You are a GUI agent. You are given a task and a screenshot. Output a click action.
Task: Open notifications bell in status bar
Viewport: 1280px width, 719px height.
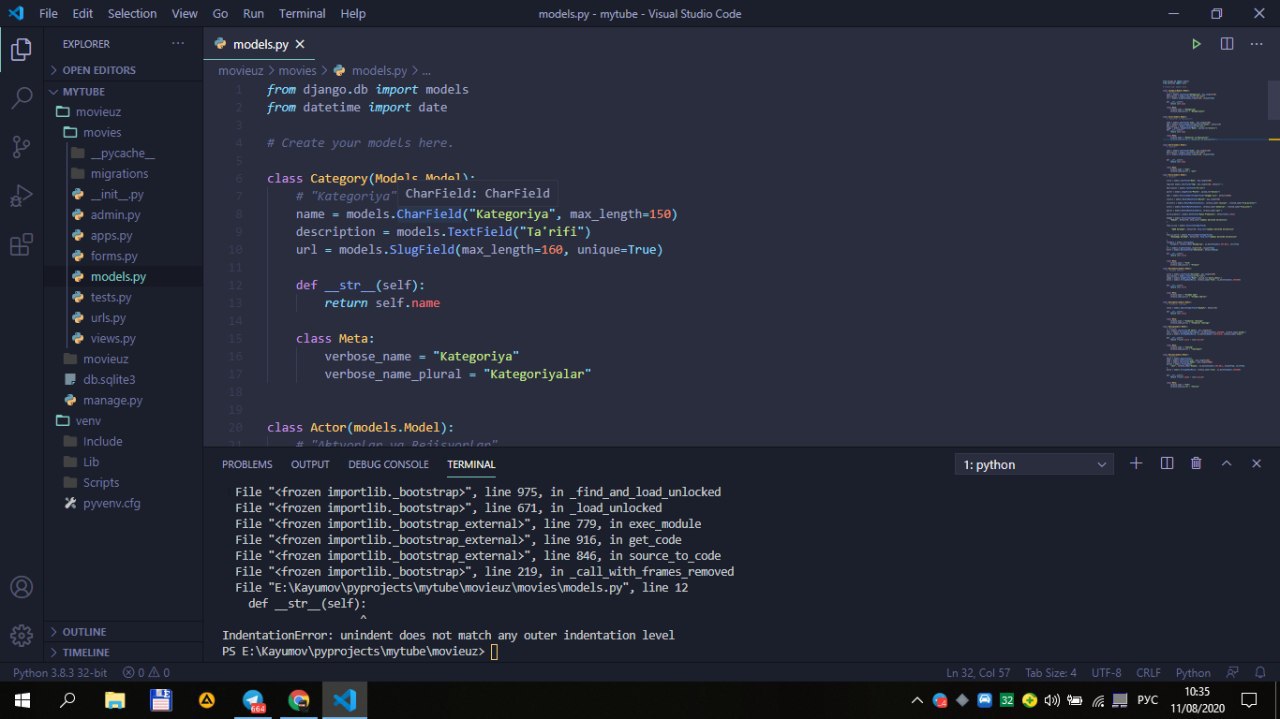pyautogui.click(x=1259, y=673)
